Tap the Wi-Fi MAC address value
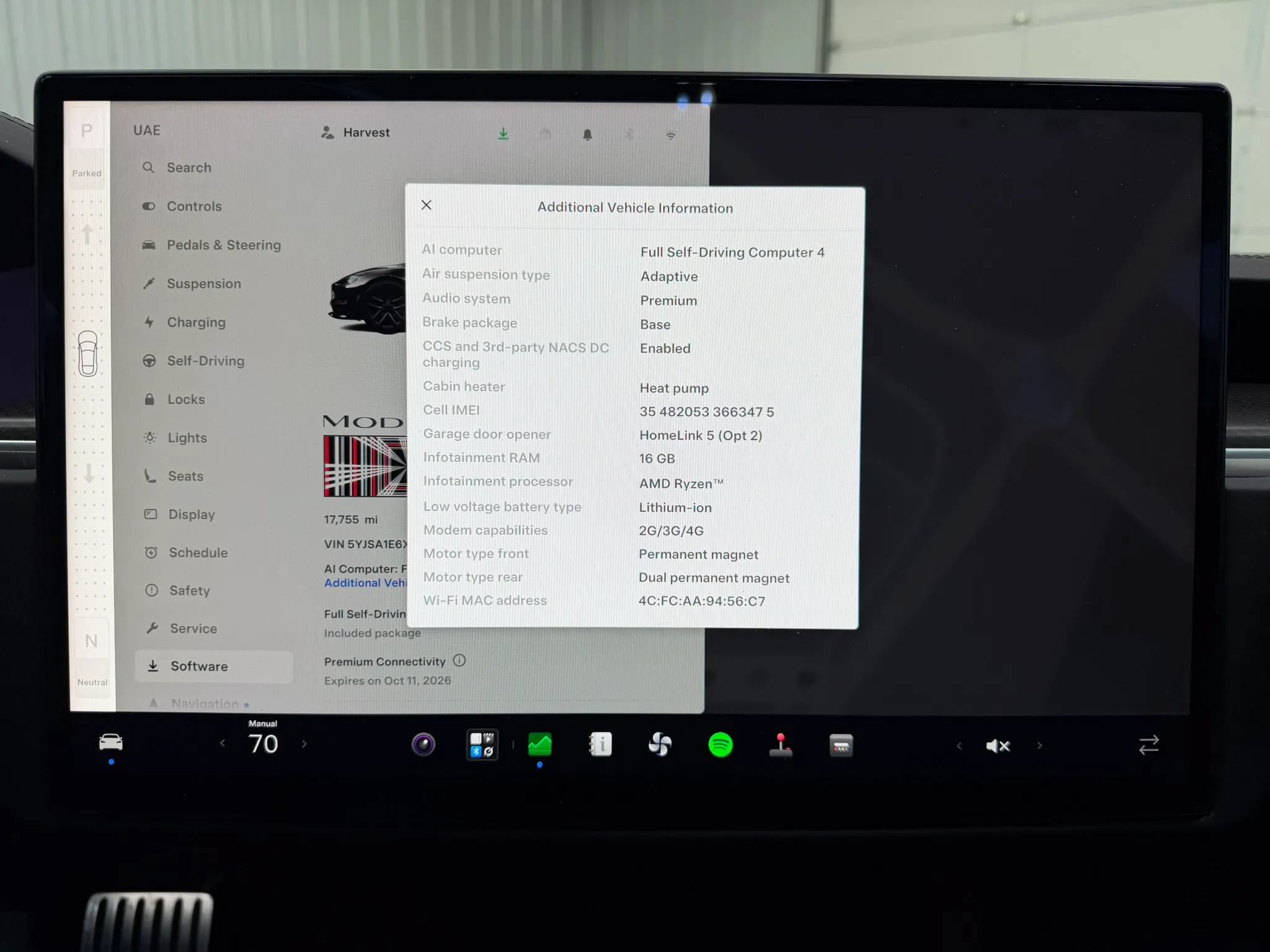Viewport: 1270px width, 952px height. [701, 601]
